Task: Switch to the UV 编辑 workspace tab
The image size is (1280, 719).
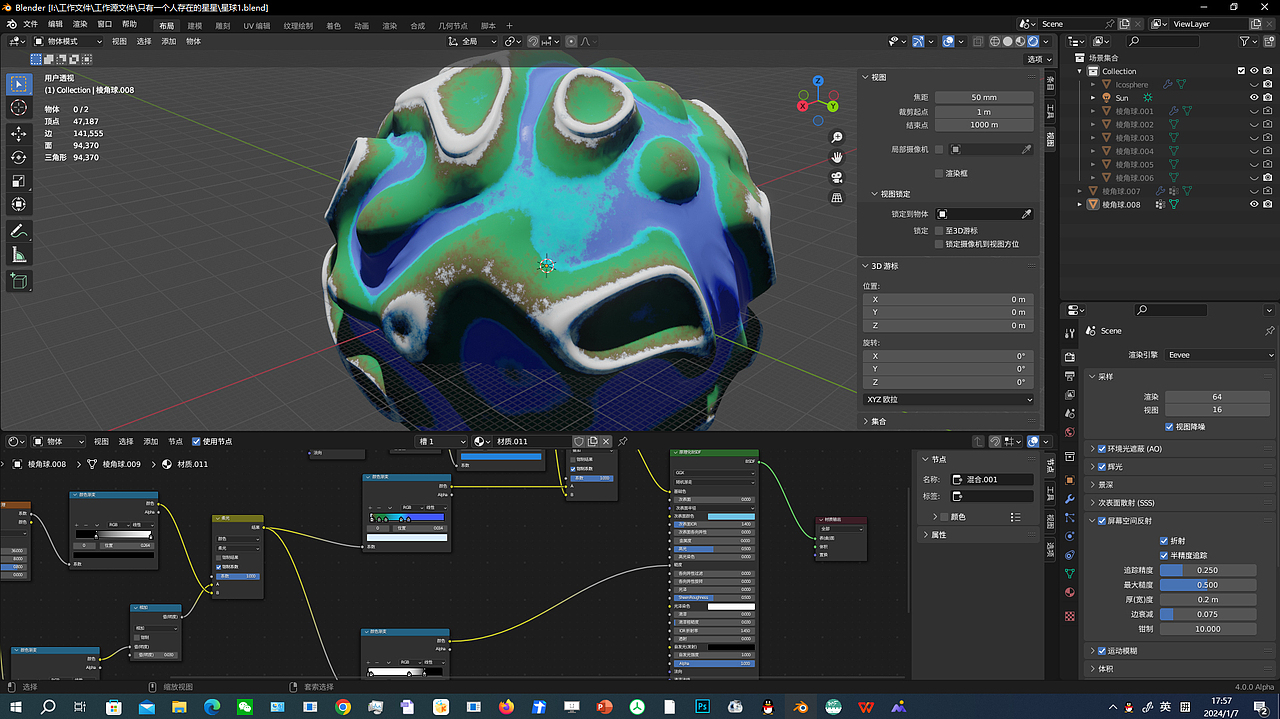Action: pos(256,25)
